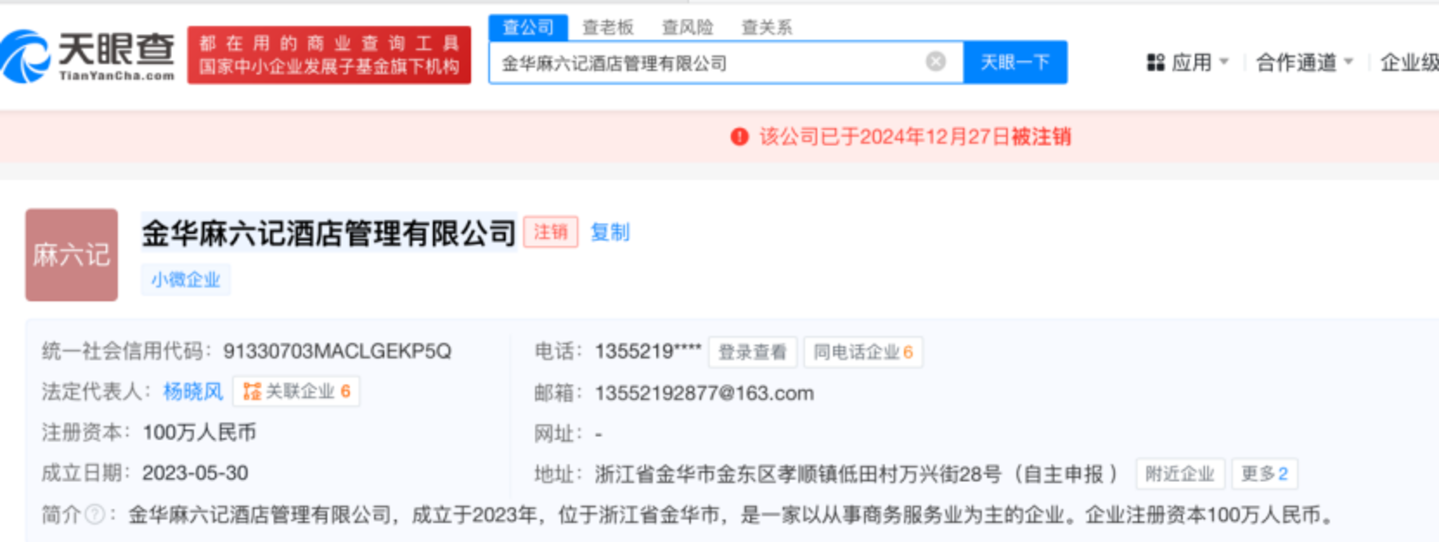Switch to the 查风险 tab

687,27
